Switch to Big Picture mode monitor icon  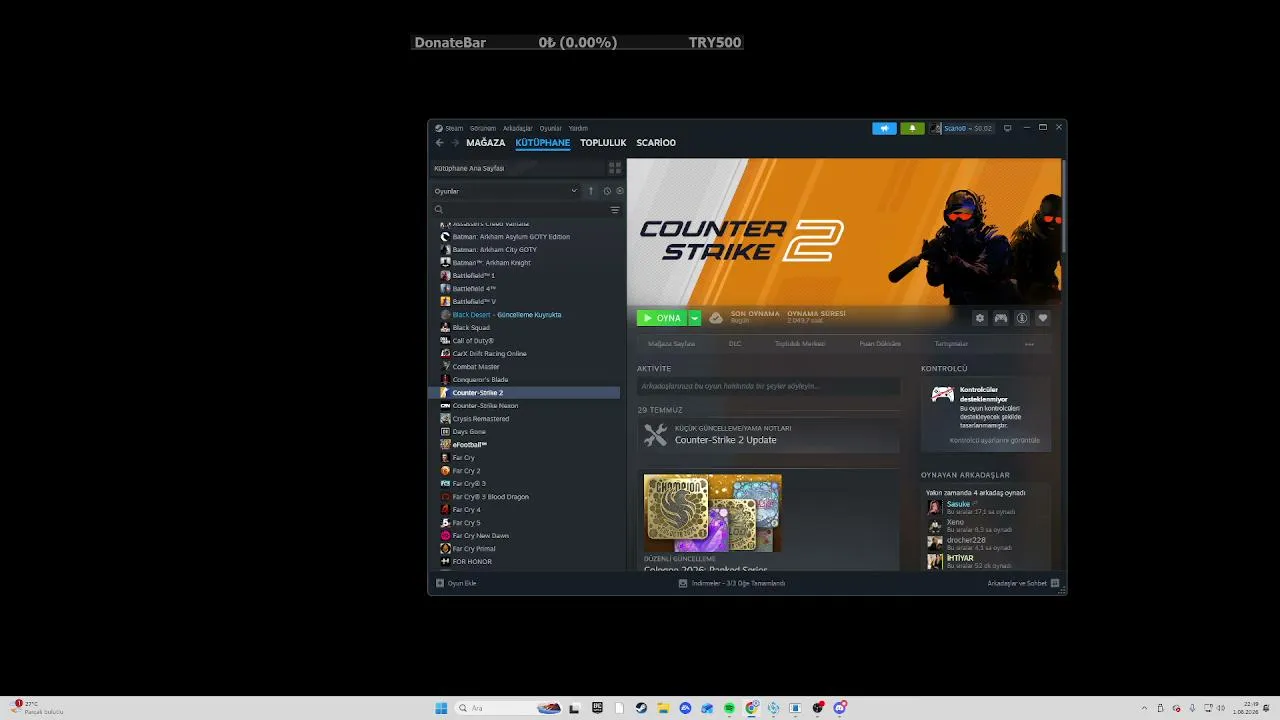tap(1007, 128)
